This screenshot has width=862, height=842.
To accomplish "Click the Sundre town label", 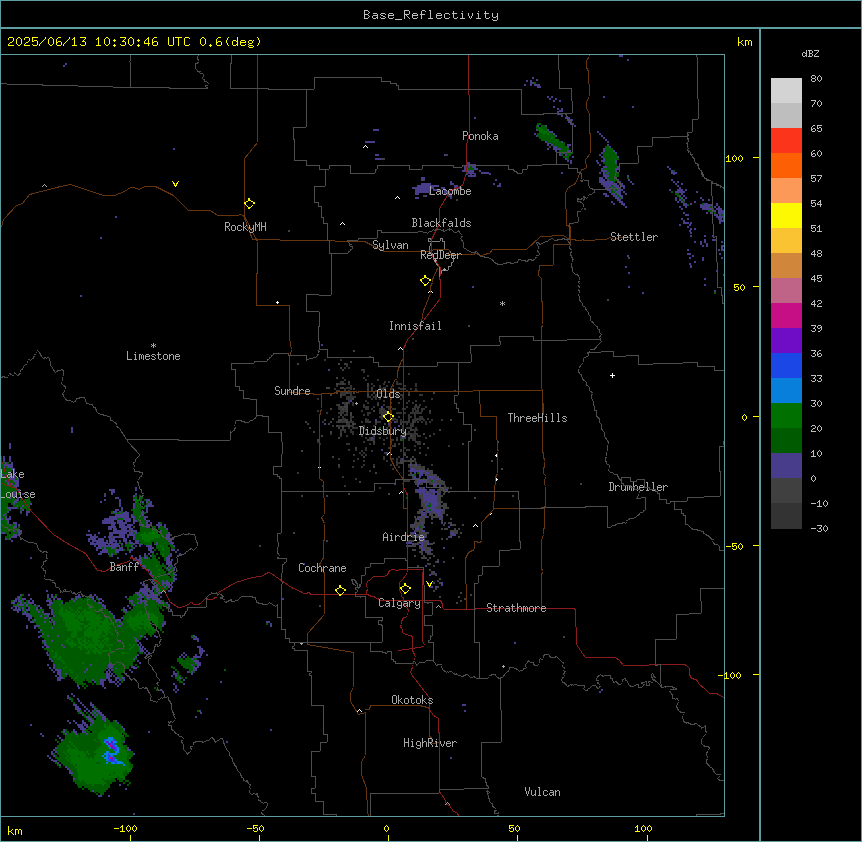I will [x=292, y=391].
